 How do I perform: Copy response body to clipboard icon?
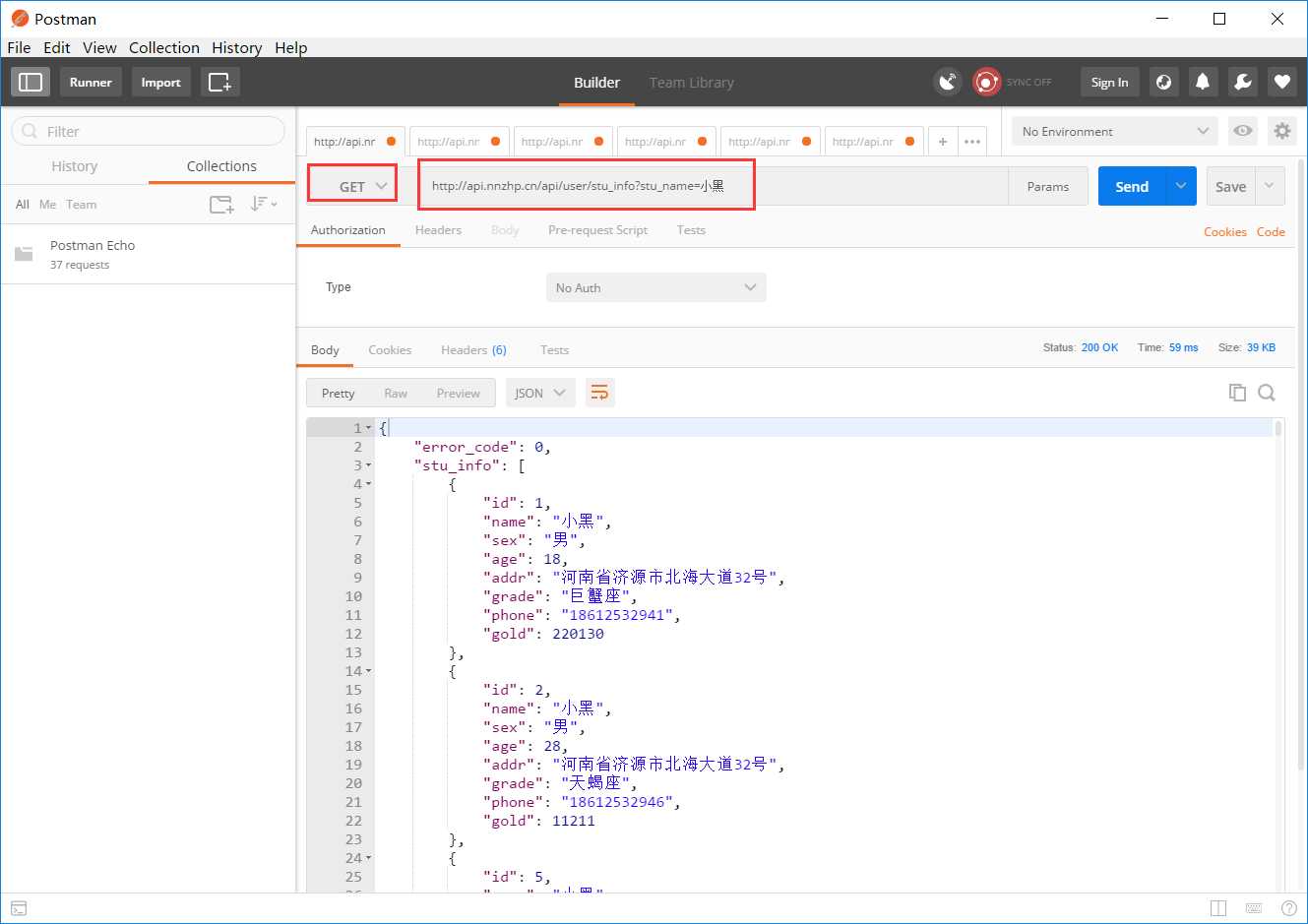pos(1237,393)
